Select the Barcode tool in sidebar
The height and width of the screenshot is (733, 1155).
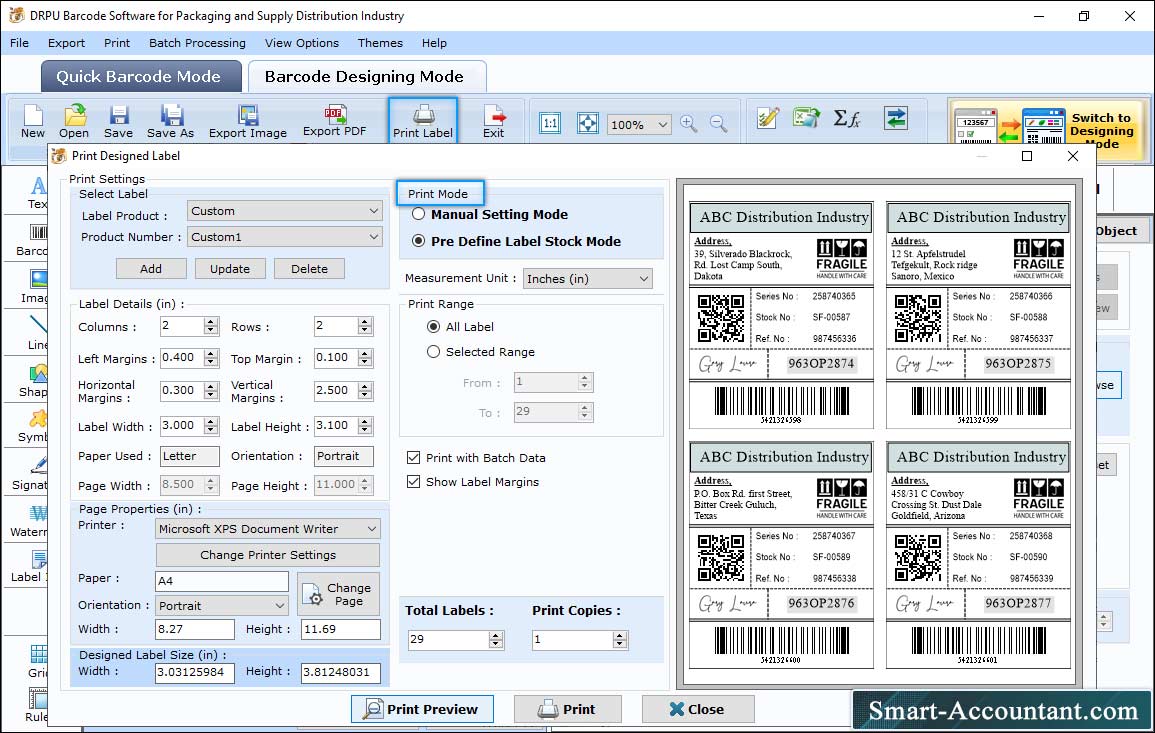(34, 241)
